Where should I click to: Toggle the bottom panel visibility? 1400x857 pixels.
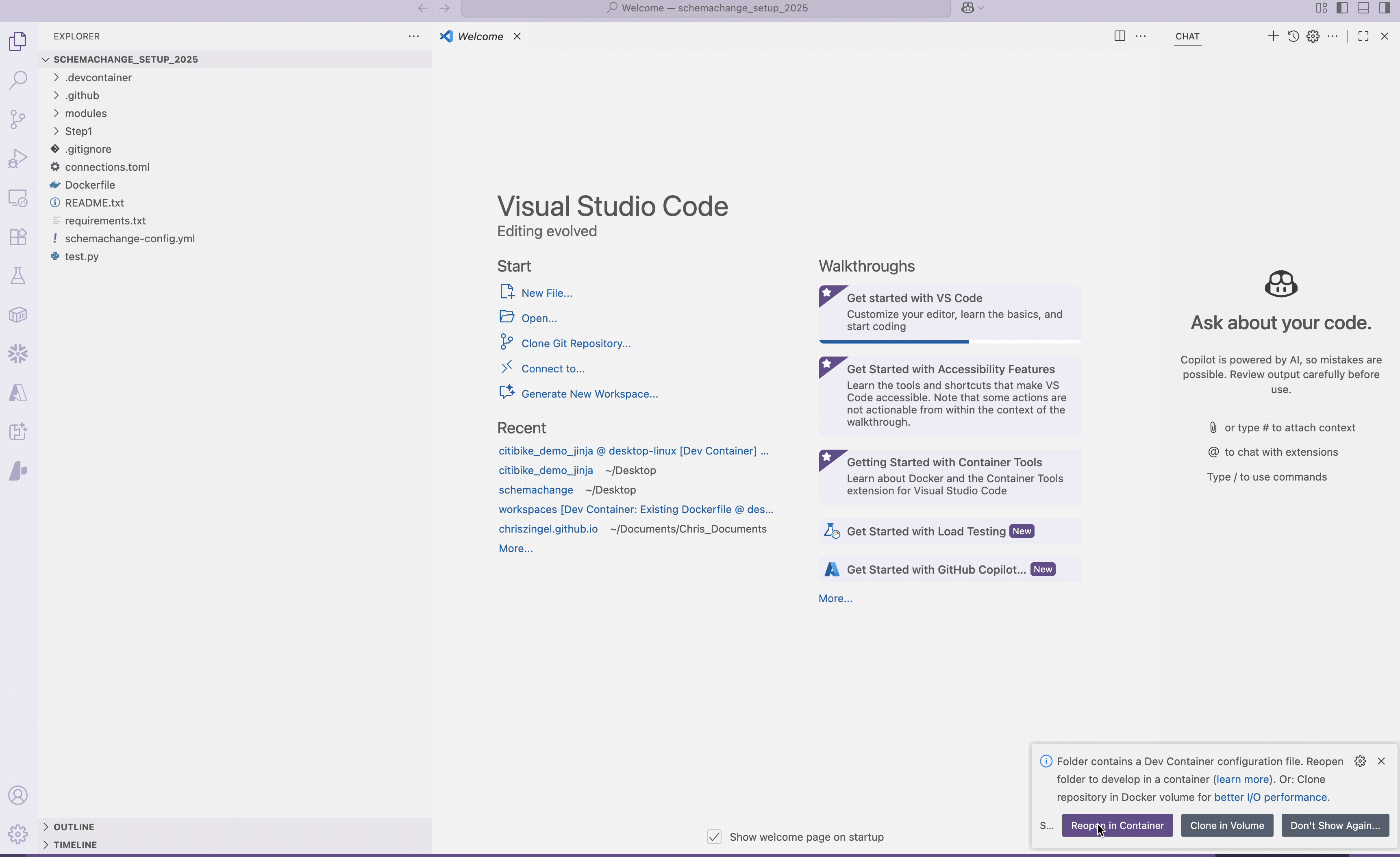pos(1364,7)
